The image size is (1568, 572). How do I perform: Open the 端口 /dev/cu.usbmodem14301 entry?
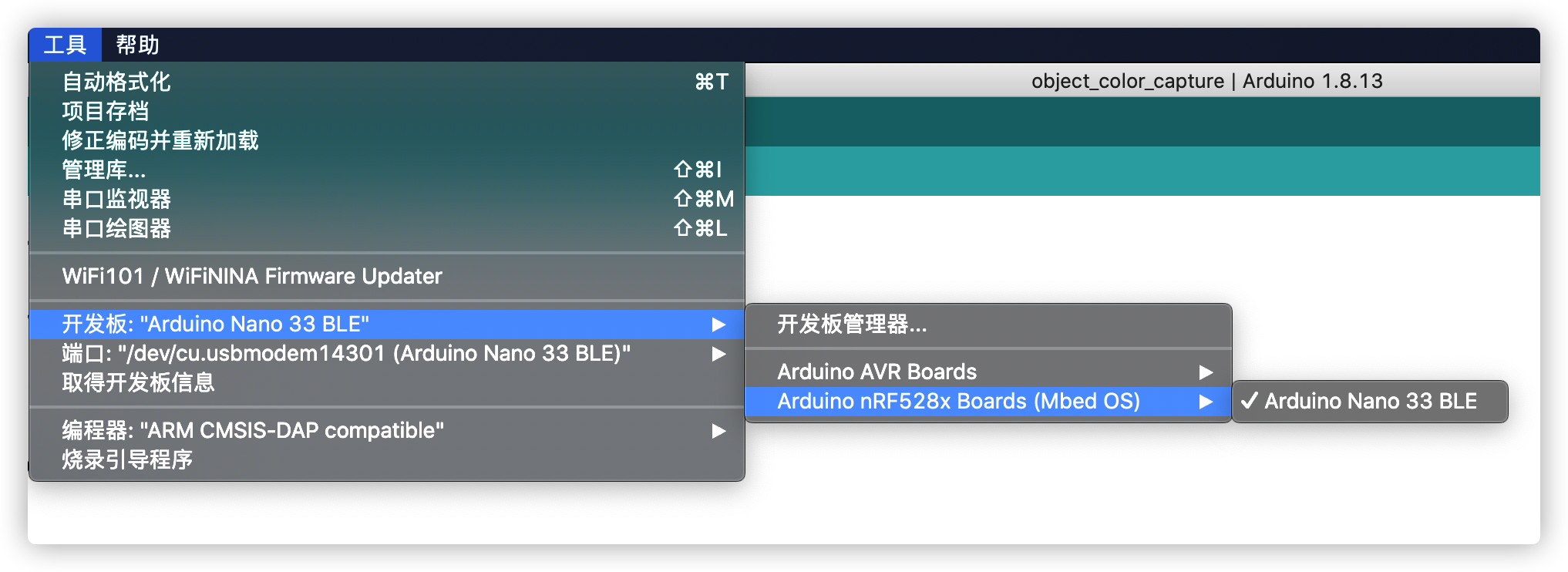386,353
